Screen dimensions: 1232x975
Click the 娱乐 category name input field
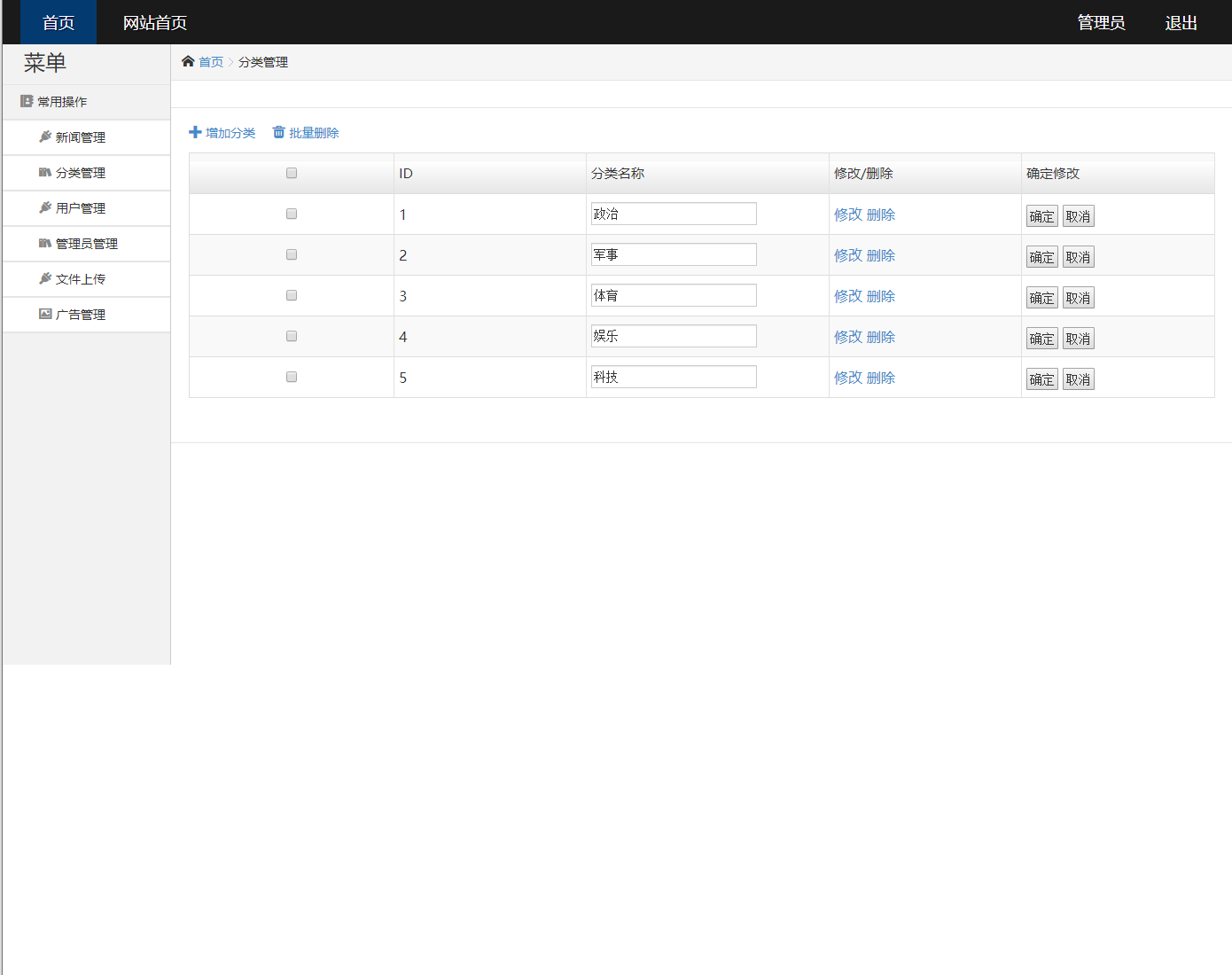coord(674,336)
